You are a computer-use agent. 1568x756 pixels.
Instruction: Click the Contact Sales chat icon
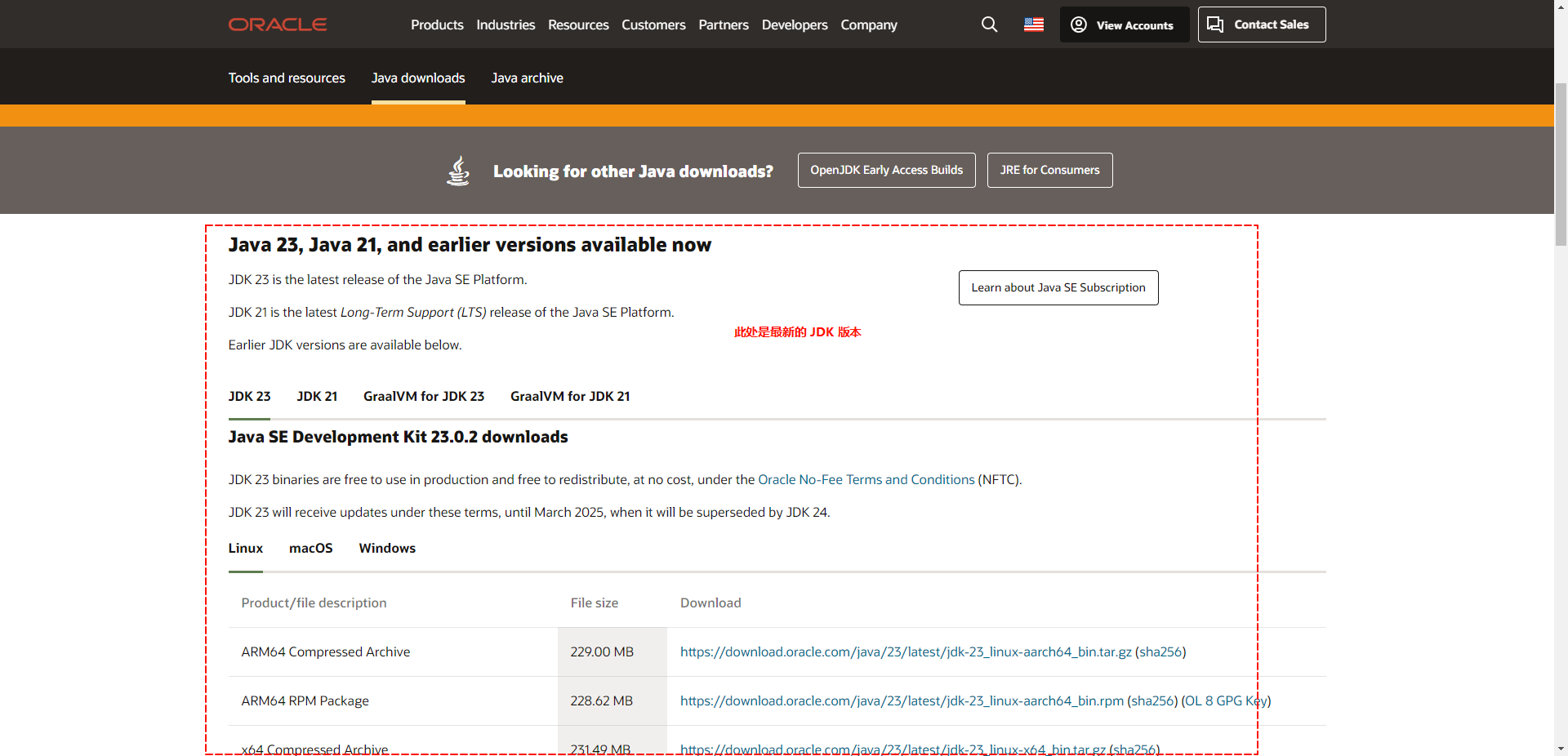coord(1215,24)
